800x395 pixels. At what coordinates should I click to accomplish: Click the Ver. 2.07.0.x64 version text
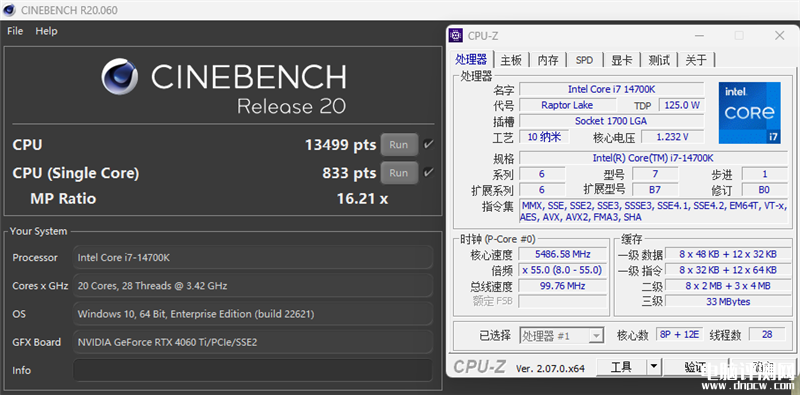click(x=550, y=368)
